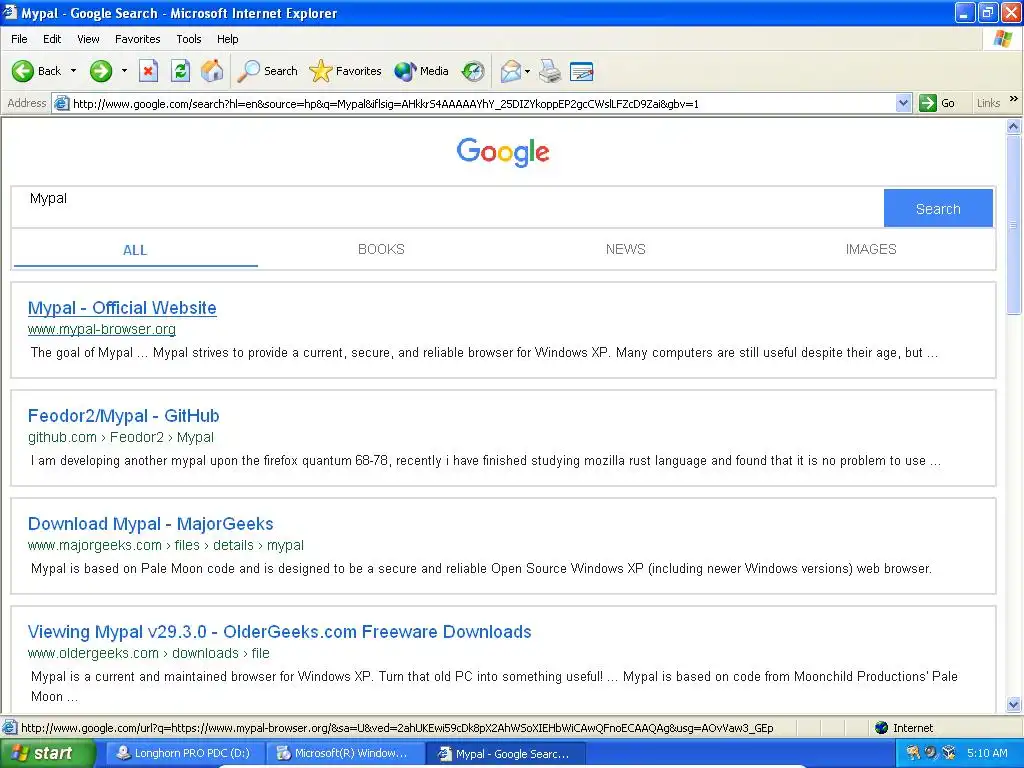Expand the Links toolbar chevron
Image resolution: width=1024 pixels, height=768 pixels.
[1014, 99]
